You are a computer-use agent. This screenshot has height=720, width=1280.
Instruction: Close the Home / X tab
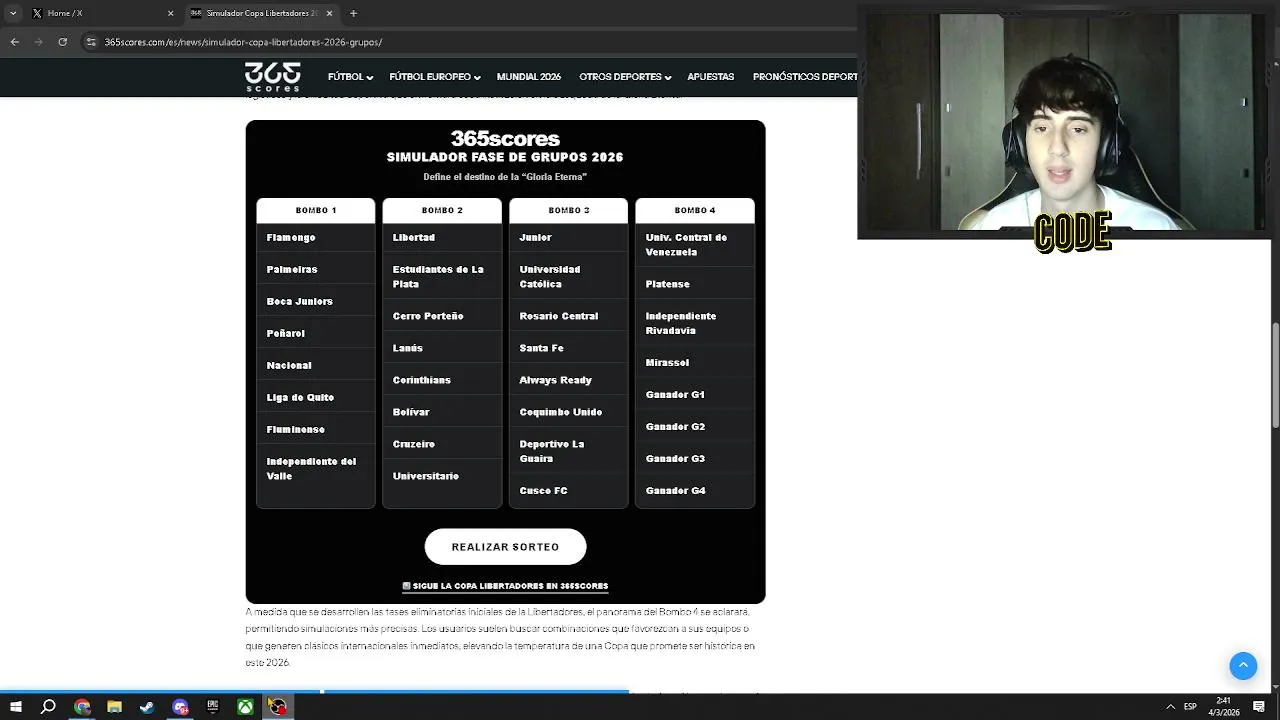170,13
